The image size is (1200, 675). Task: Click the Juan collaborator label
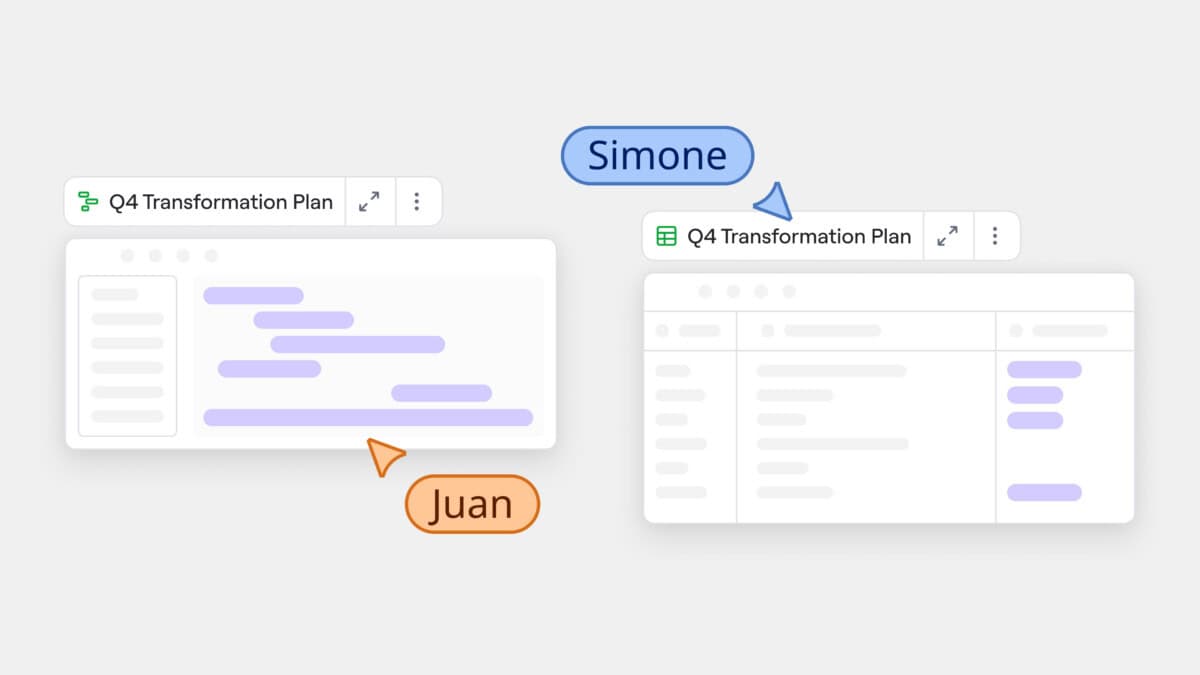pos(472,504)
